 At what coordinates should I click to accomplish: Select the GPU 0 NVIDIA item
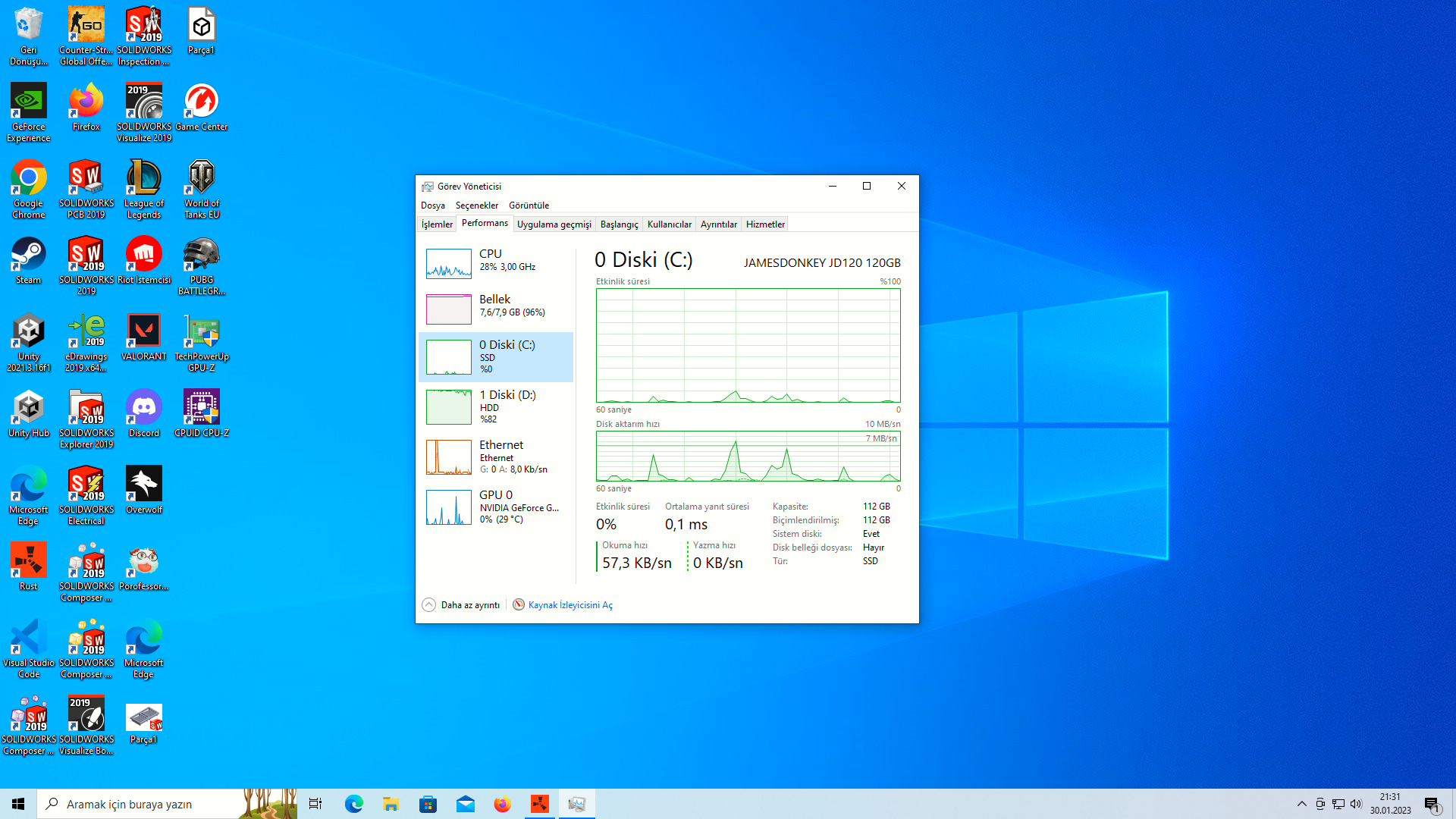point(496,507)
